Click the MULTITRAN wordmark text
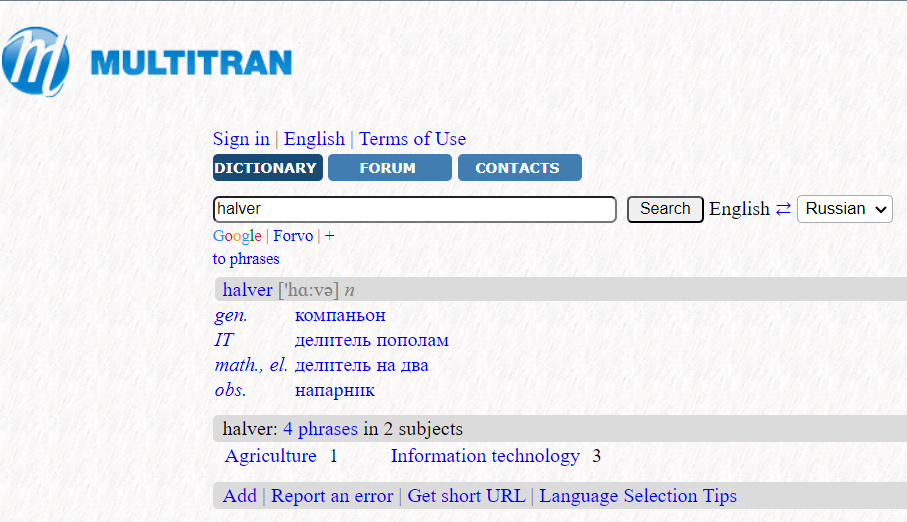This screenshot has width=907, height=522. click(191, 63)
